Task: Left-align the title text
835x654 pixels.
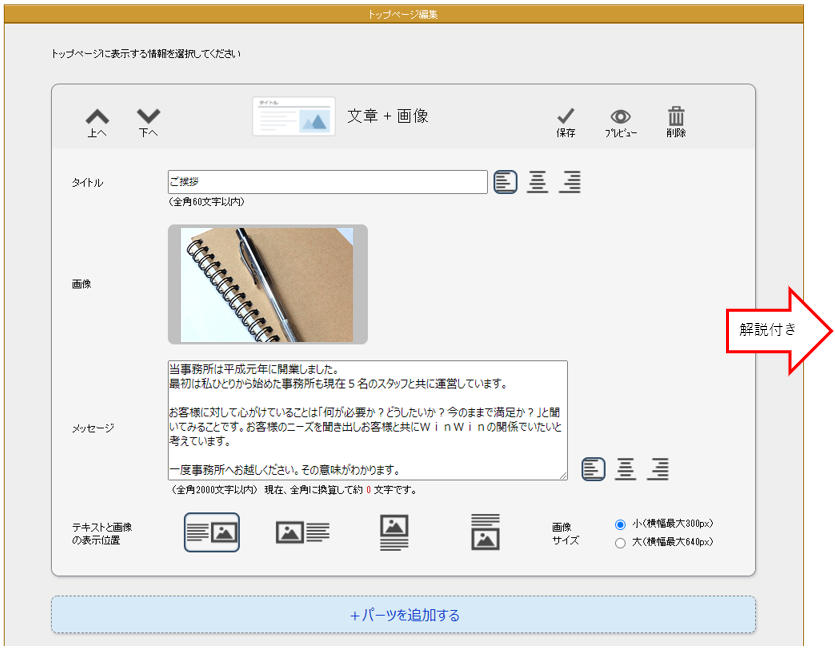Action: coord(506,182)
